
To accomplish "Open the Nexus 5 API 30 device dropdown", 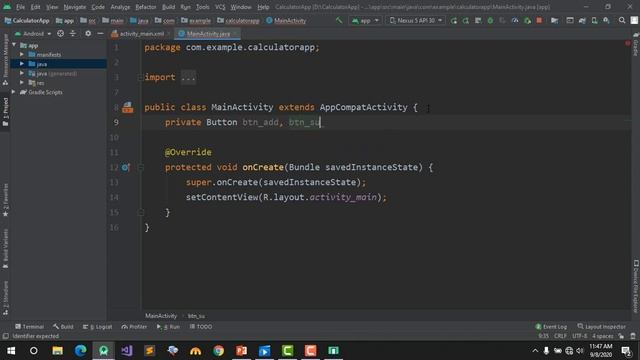I will pyautogui.click(x=416, y=20).
